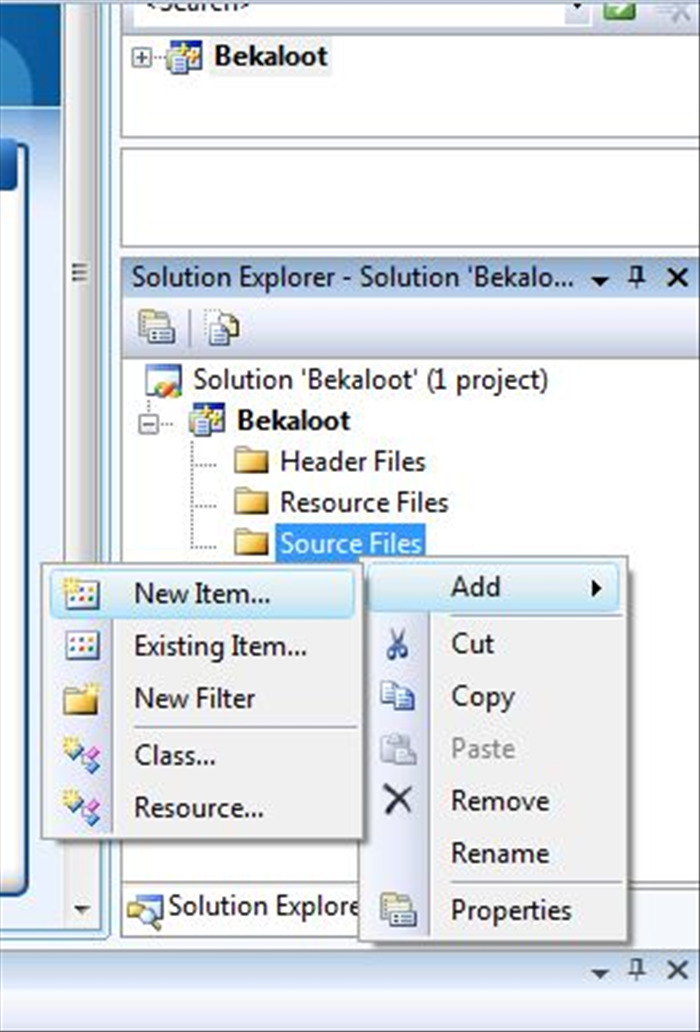Toggle pin on the bottom panel
Screen dimensions: 700x1032
click(636, 969)
